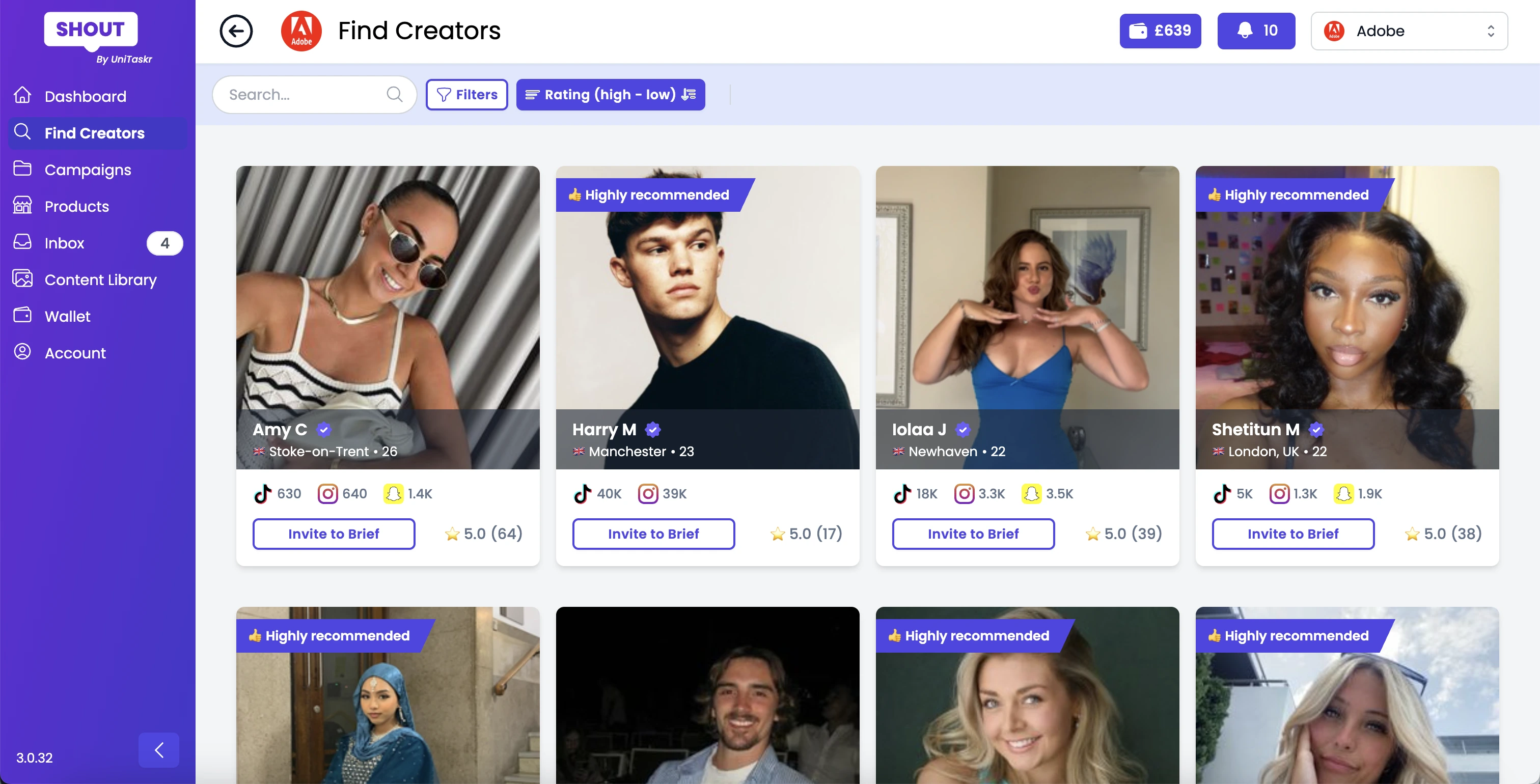Screen dimensions: 1540x784
Task: Open Inbox with the unread badge 4
Action: pyautogui.click(x=22, y=242)
